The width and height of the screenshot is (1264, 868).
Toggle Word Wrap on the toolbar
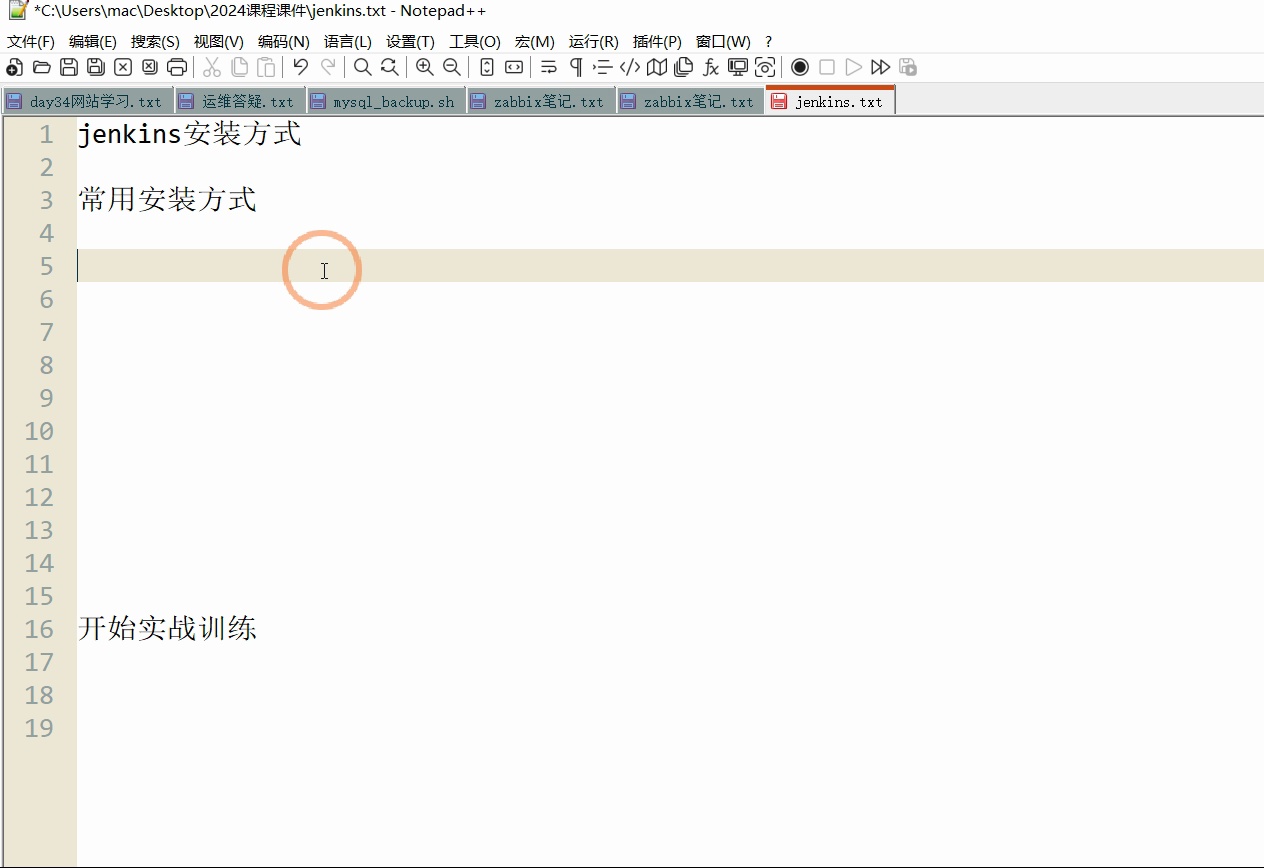547,67
